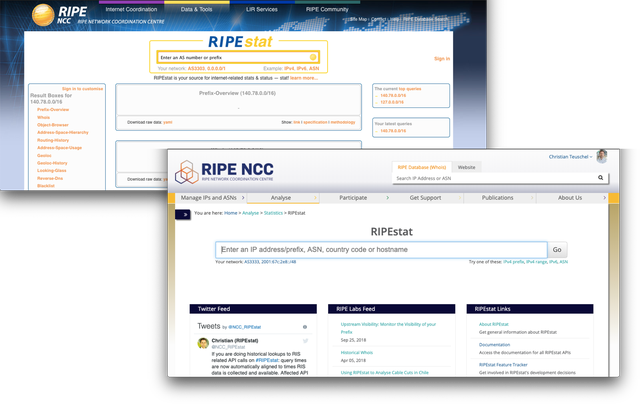Select the Website search tab
This screenshot has height=404, width=640.
(467, 167)
